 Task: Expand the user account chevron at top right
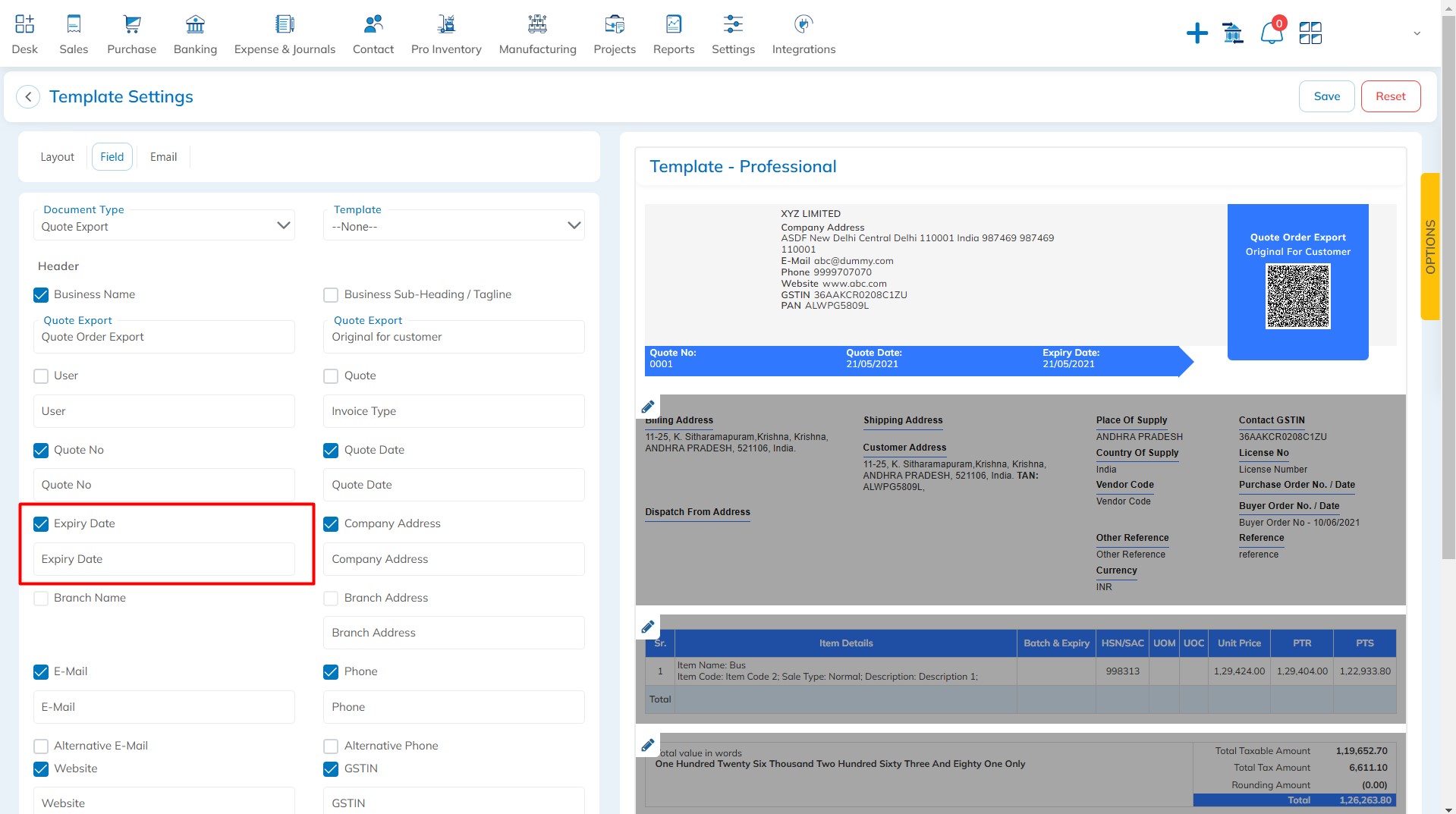point(1417,33)
